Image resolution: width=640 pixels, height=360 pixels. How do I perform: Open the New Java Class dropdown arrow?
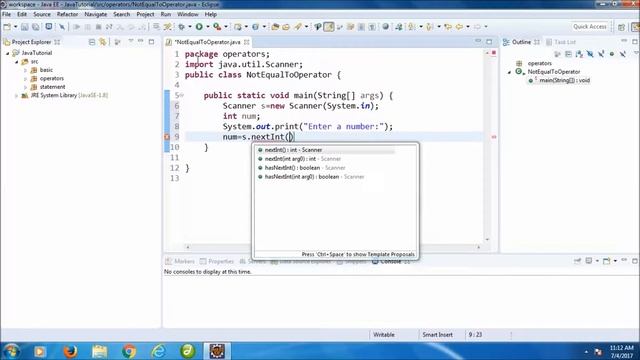264,27
